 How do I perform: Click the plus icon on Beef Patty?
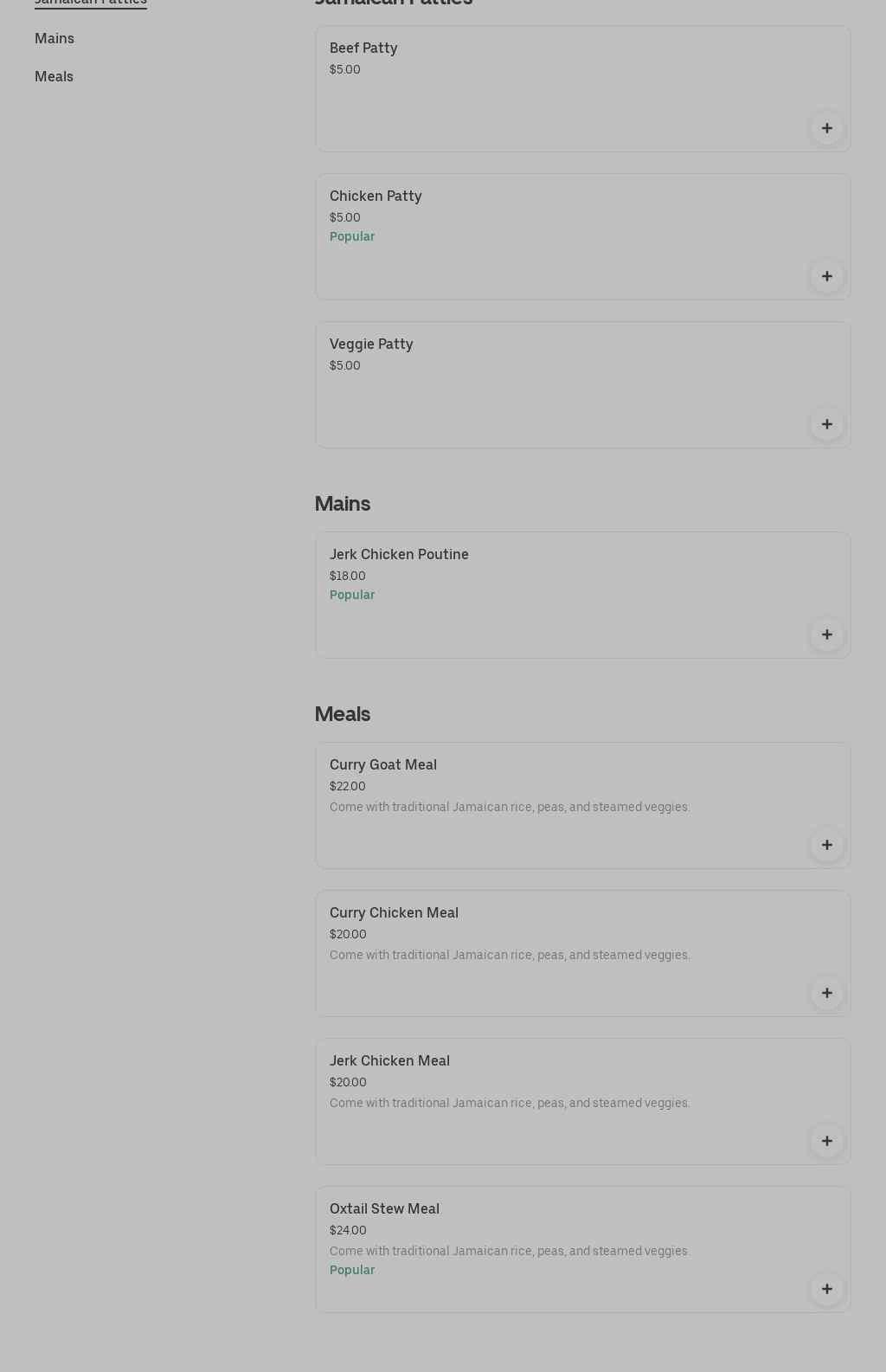pyautogui.click(x=826, y=127)
